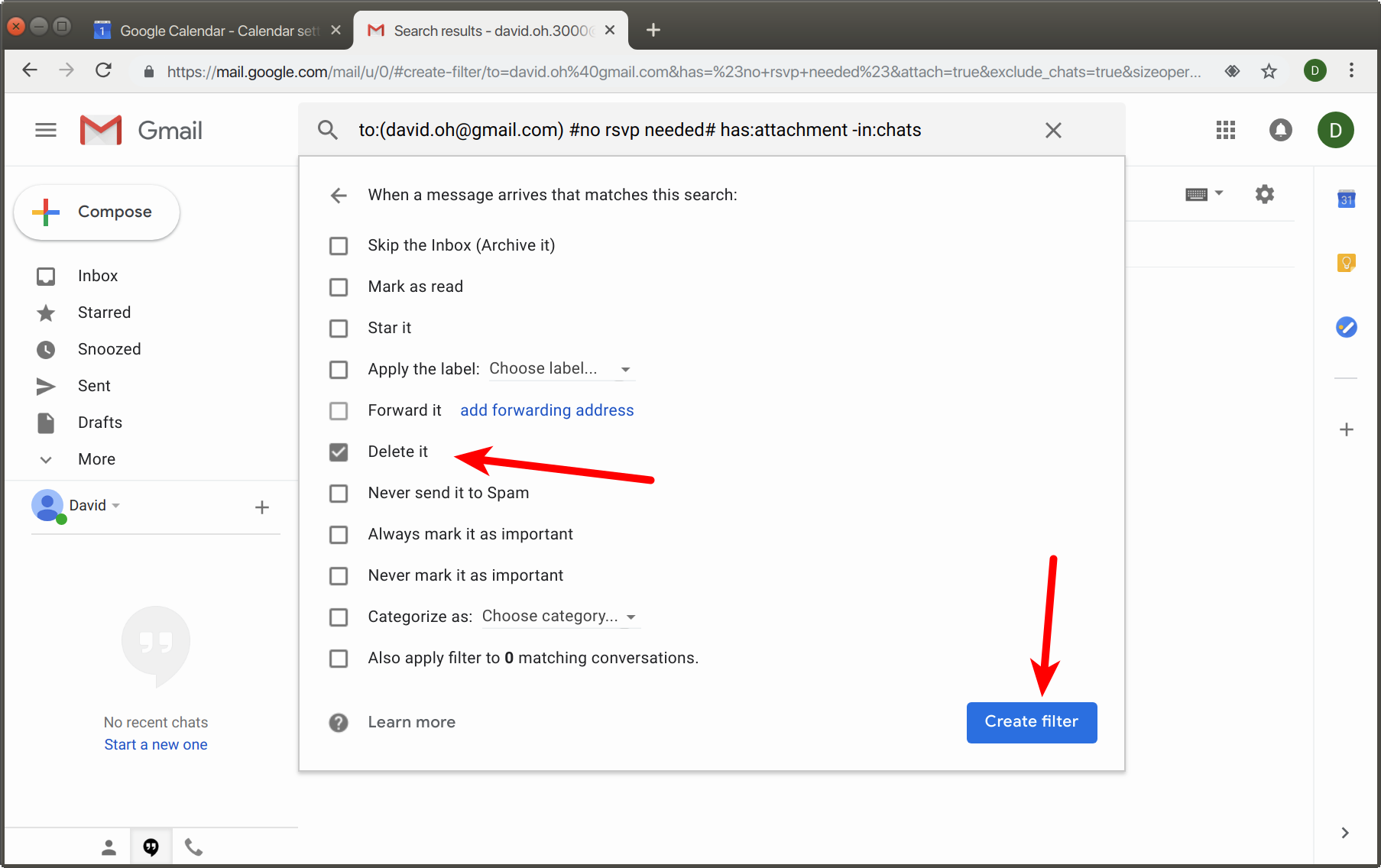Open the Sent folder
The image size is (1381, 868).
(x=94, y=386)
